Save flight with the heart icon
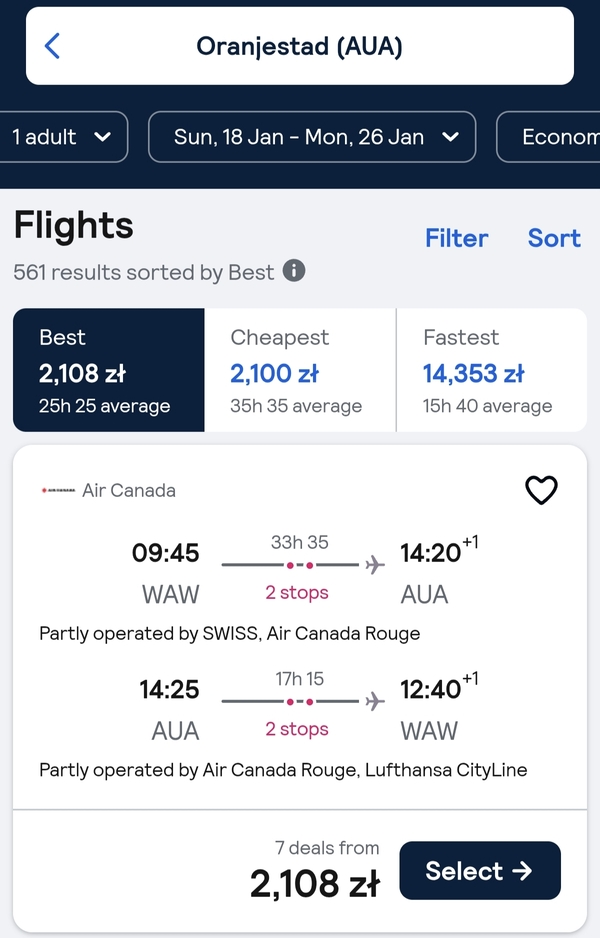 (x=541, y=490)
